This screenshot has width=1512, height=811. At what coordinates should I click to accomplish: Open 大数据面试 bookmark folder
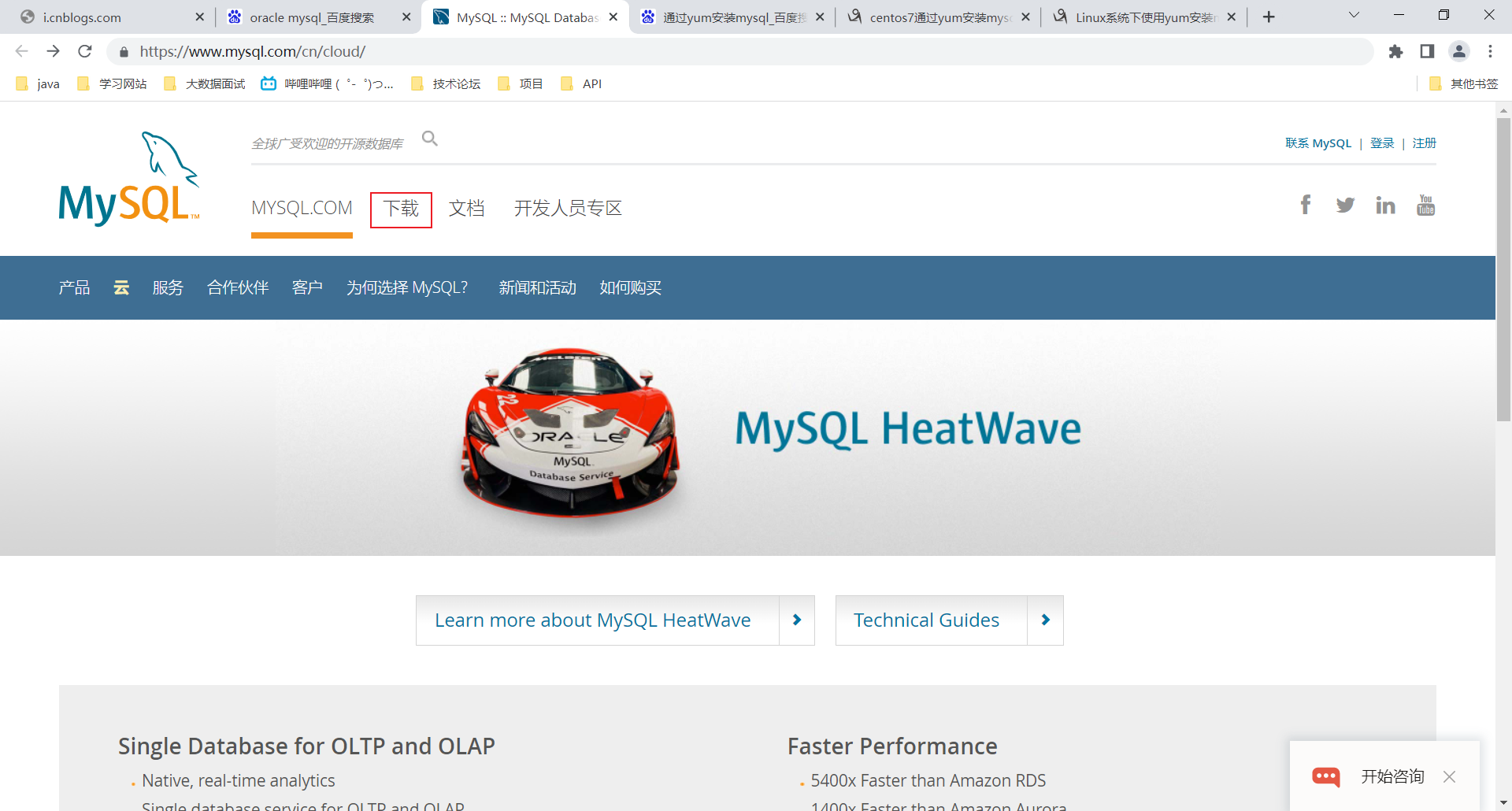205,83
